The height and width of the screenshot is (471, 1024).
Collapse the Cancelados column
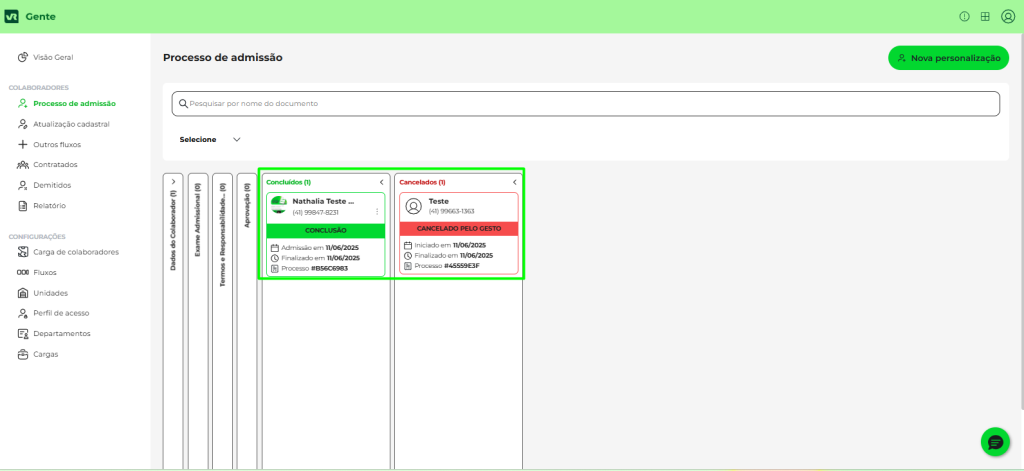(x=514, y=182)
